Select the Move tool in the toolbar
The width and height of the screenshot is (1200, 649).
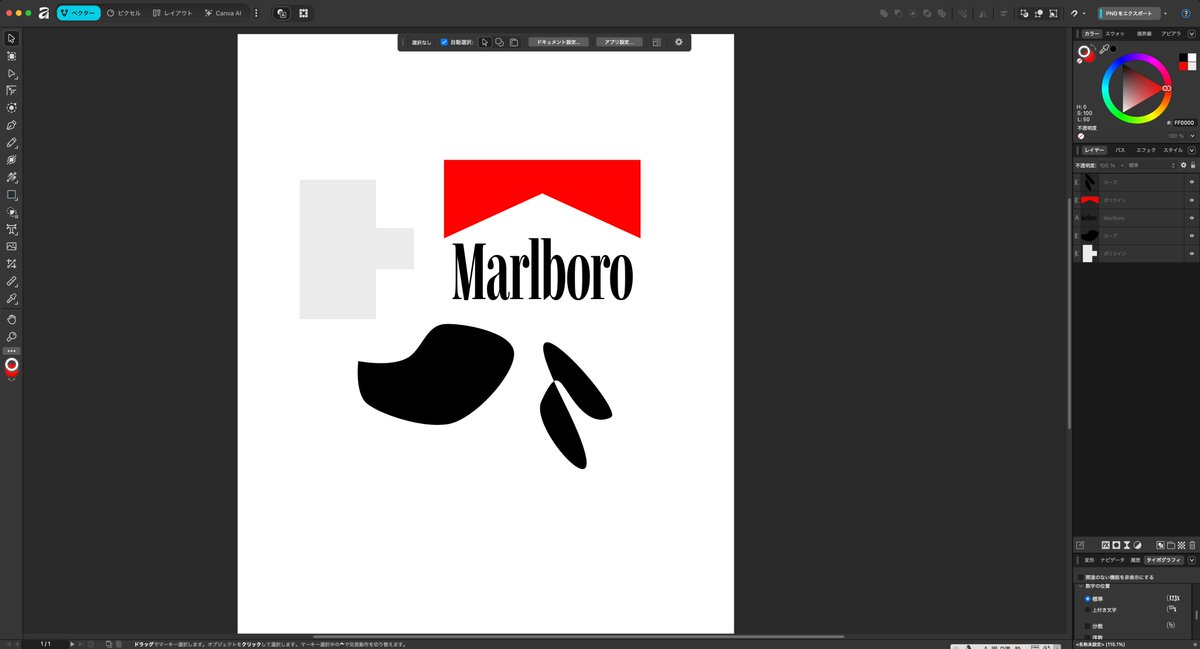click(11, 38)
